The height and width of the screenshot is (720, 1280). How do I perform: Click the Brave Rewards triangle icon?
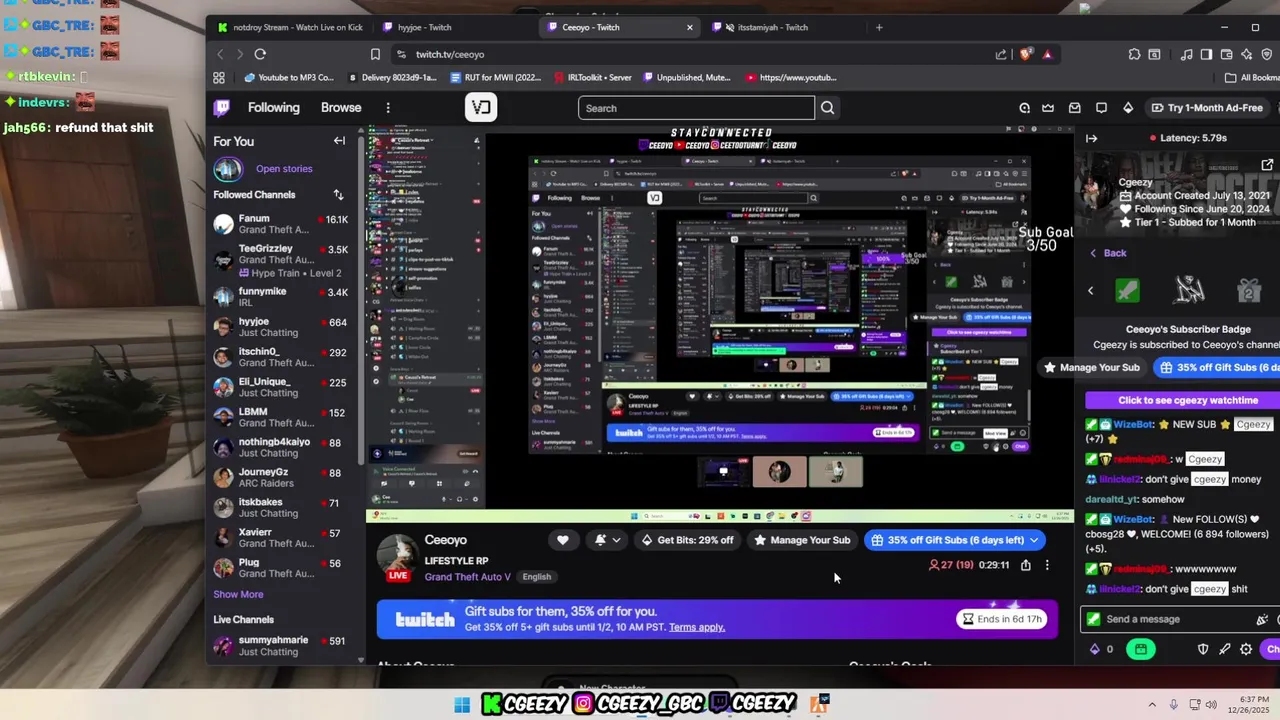pos(1047,54)
